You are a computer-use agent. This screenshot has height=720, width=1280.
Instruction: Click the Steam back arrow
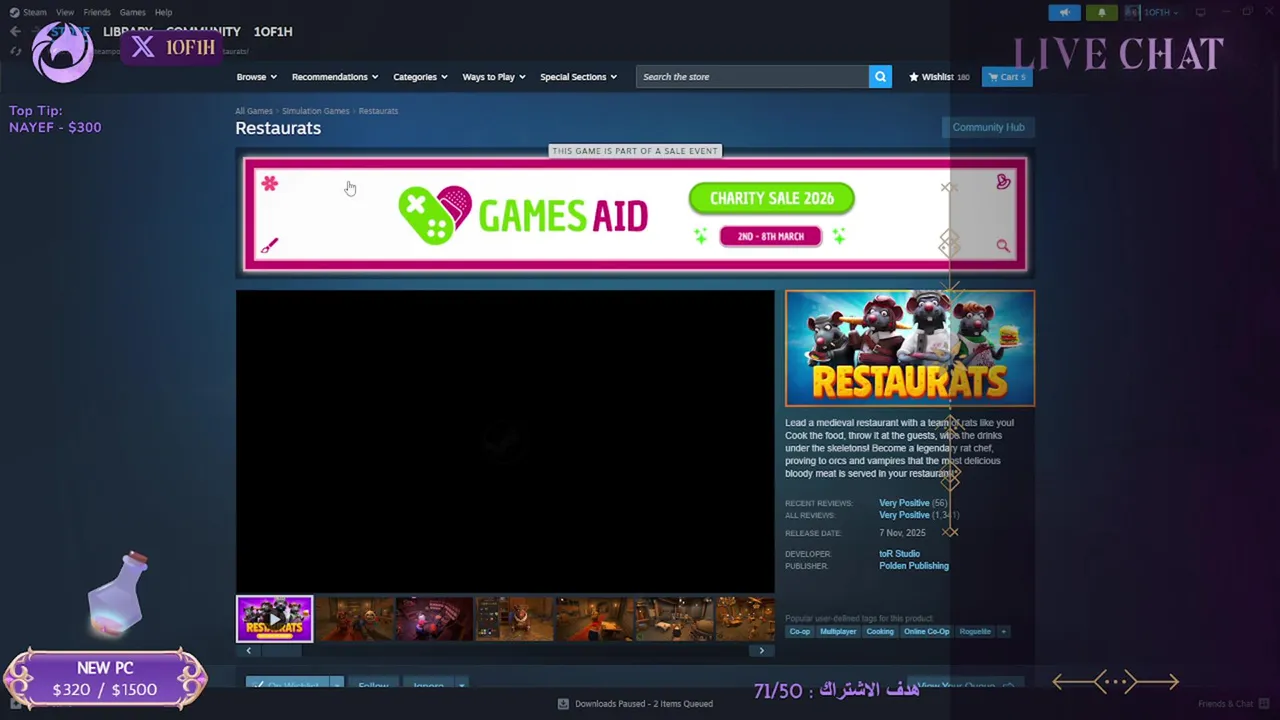(15, 32)
